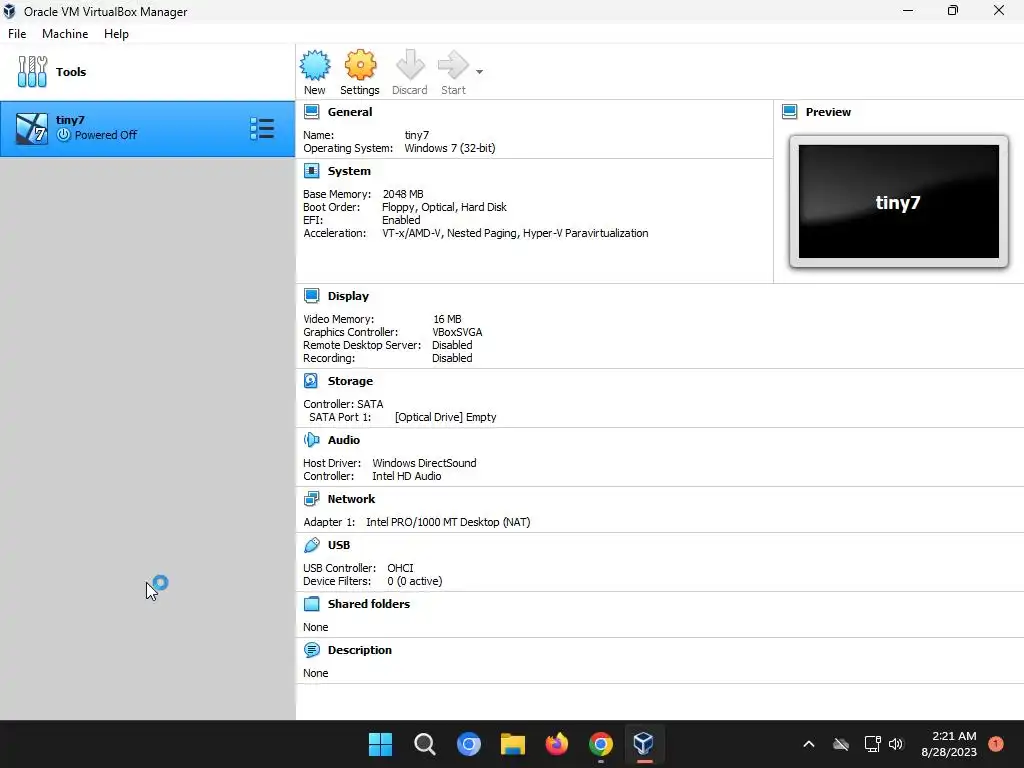Open the Windows Start button on taskbar
The image size is (1024, 768).
381,744
